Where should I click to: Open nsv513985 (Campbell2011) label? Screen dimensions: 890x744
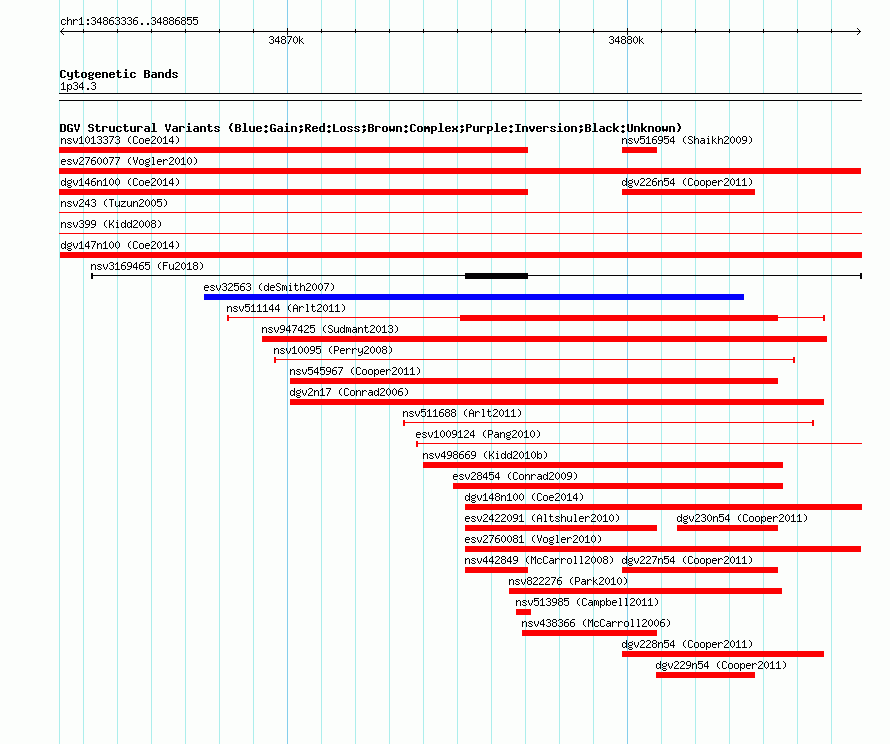click(x=587, y=602)
